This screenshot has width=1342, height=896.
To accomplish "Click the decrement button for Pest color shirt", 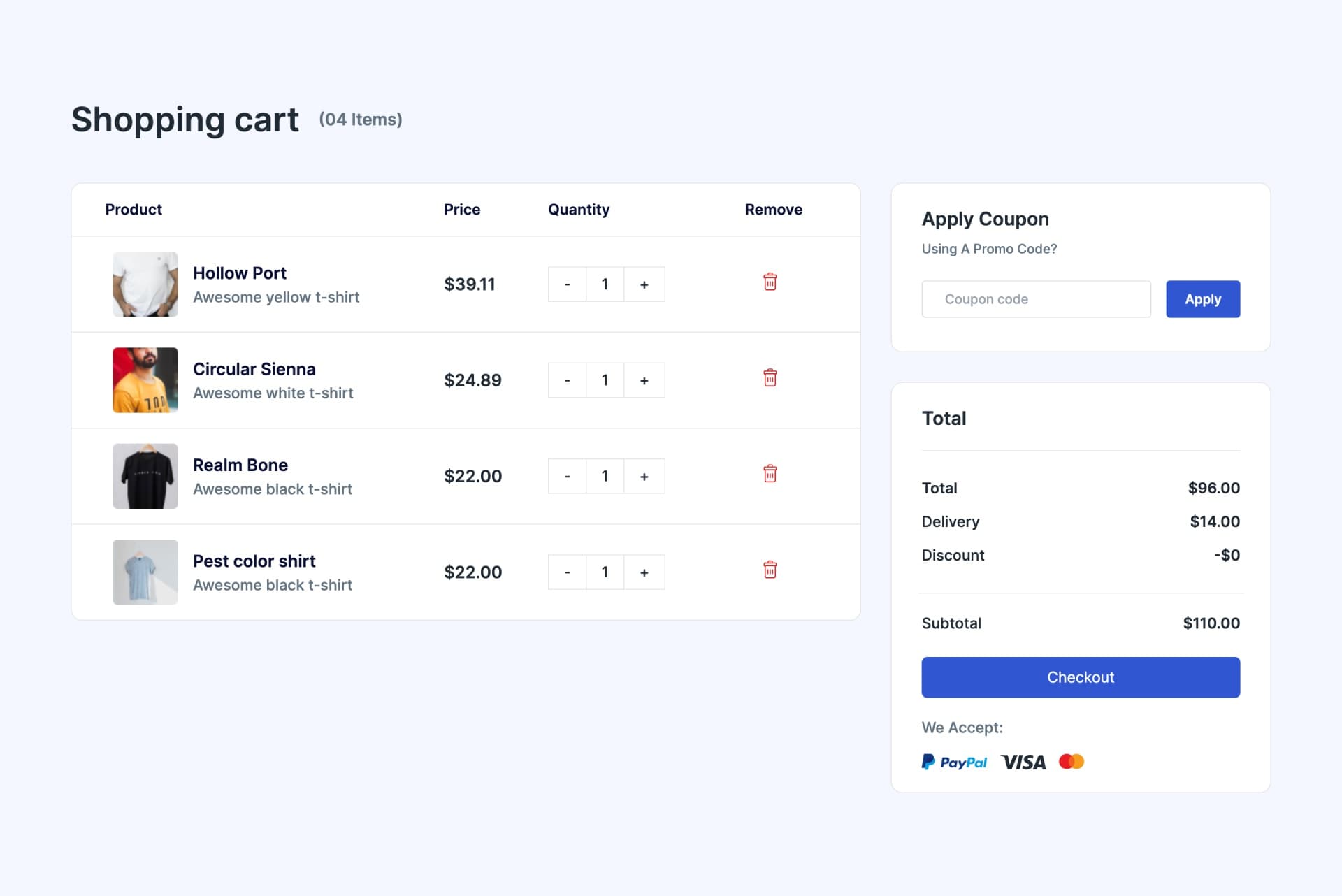I will (567, 571).
